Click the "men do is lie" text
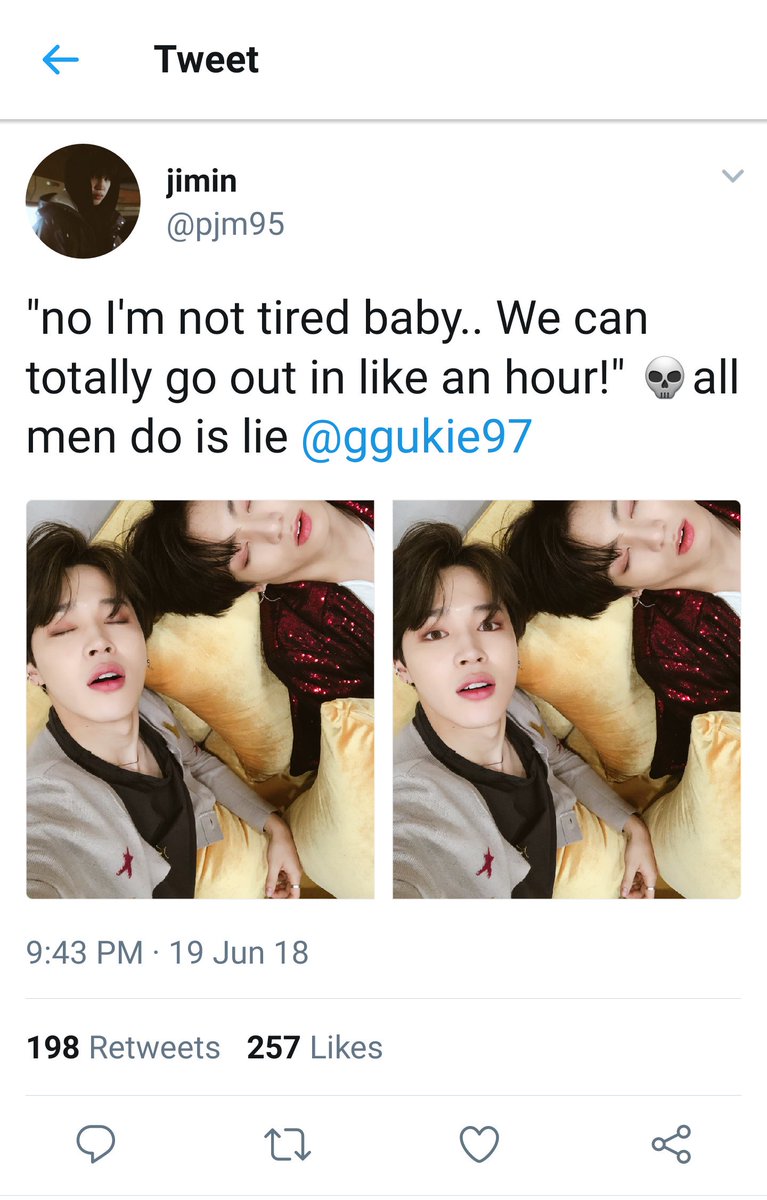This screenshot has height=1200, width=767. tap(158, 438)
